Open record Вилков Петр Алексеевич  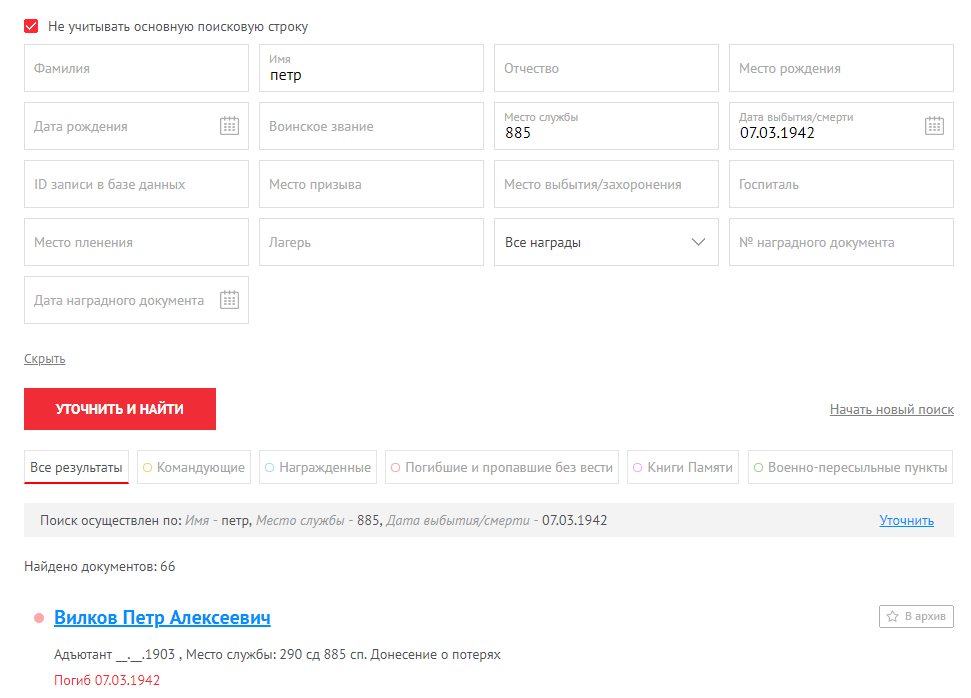162,617
